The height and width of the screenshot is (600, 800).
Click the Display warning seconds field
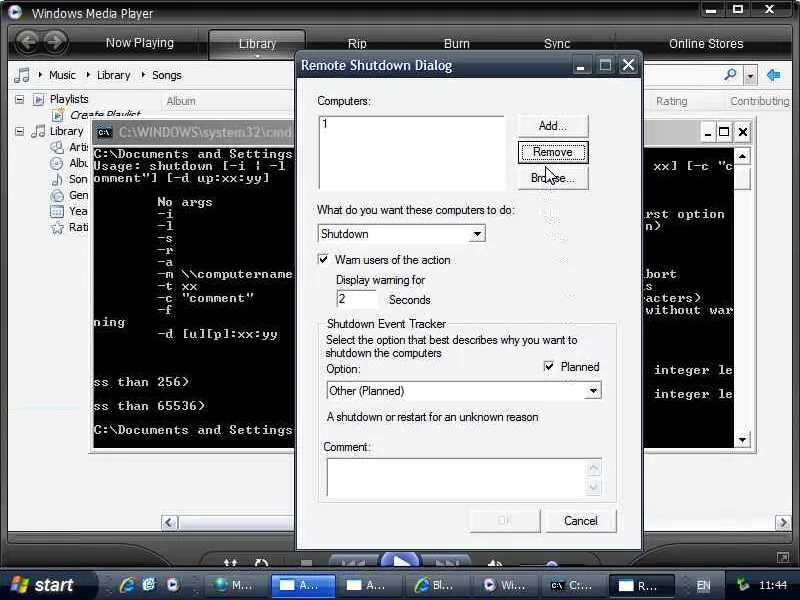tap(357, 299)
